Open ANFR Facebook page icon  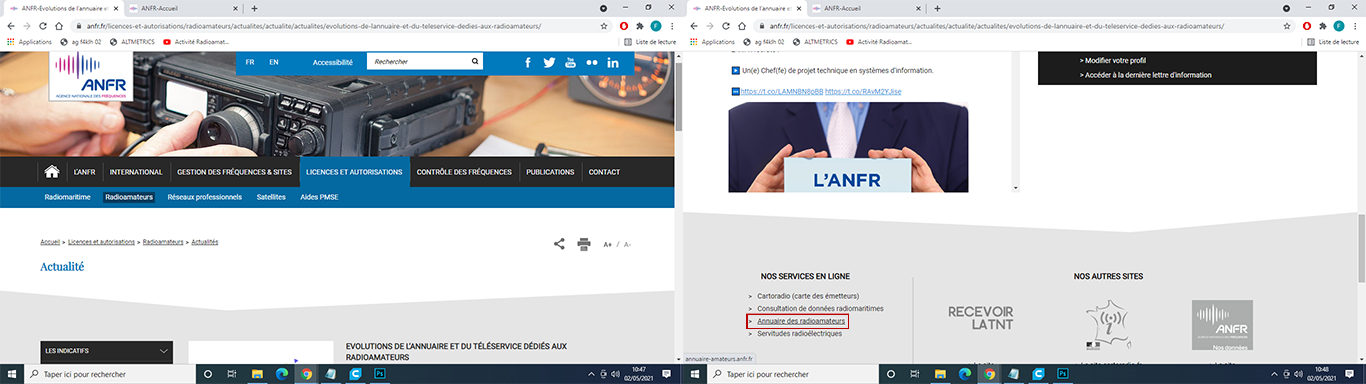tap(527, 62)
